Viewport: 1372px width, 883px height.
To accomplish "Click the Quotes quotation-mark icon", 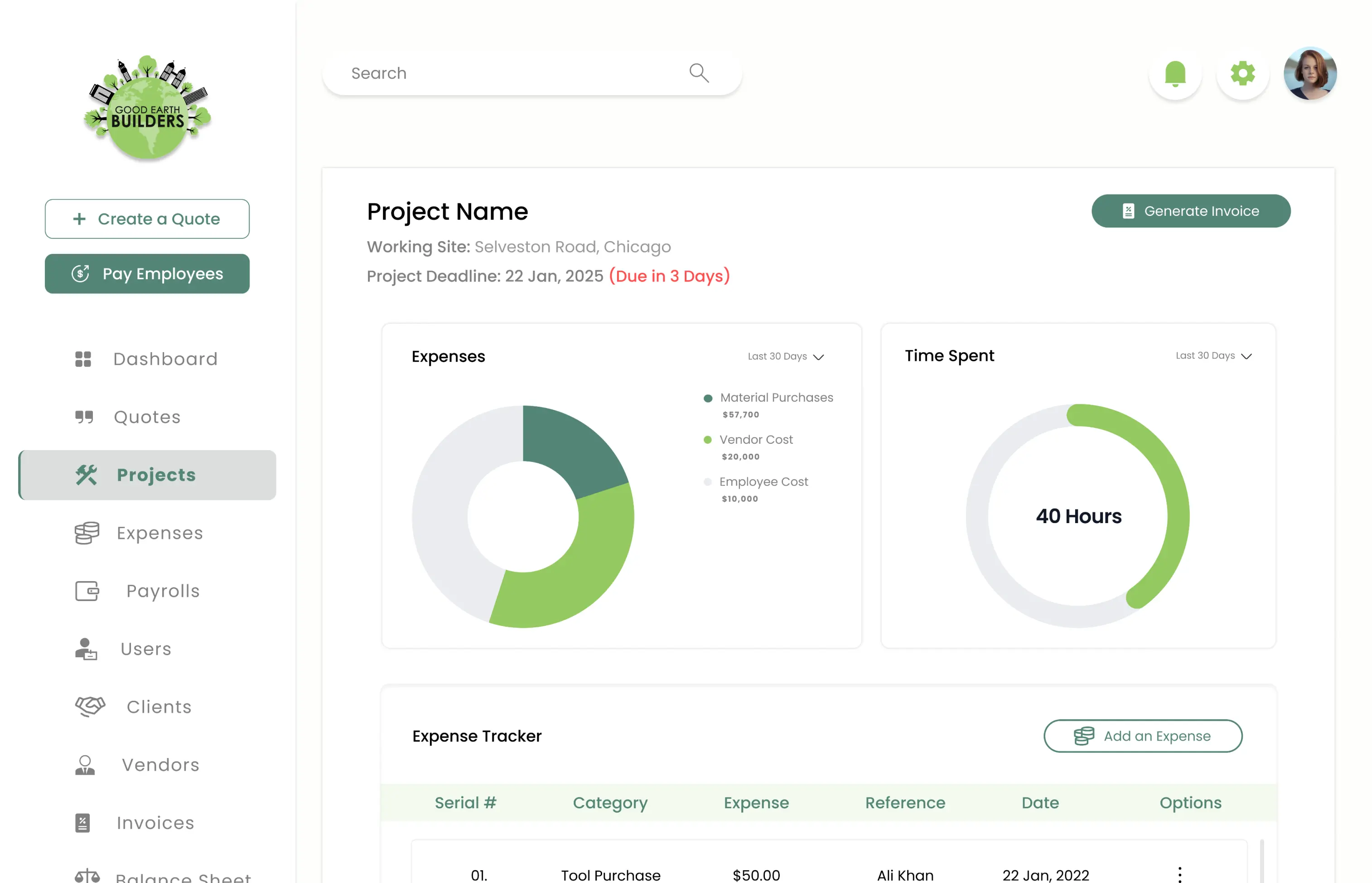I will [x=84, y=417].
